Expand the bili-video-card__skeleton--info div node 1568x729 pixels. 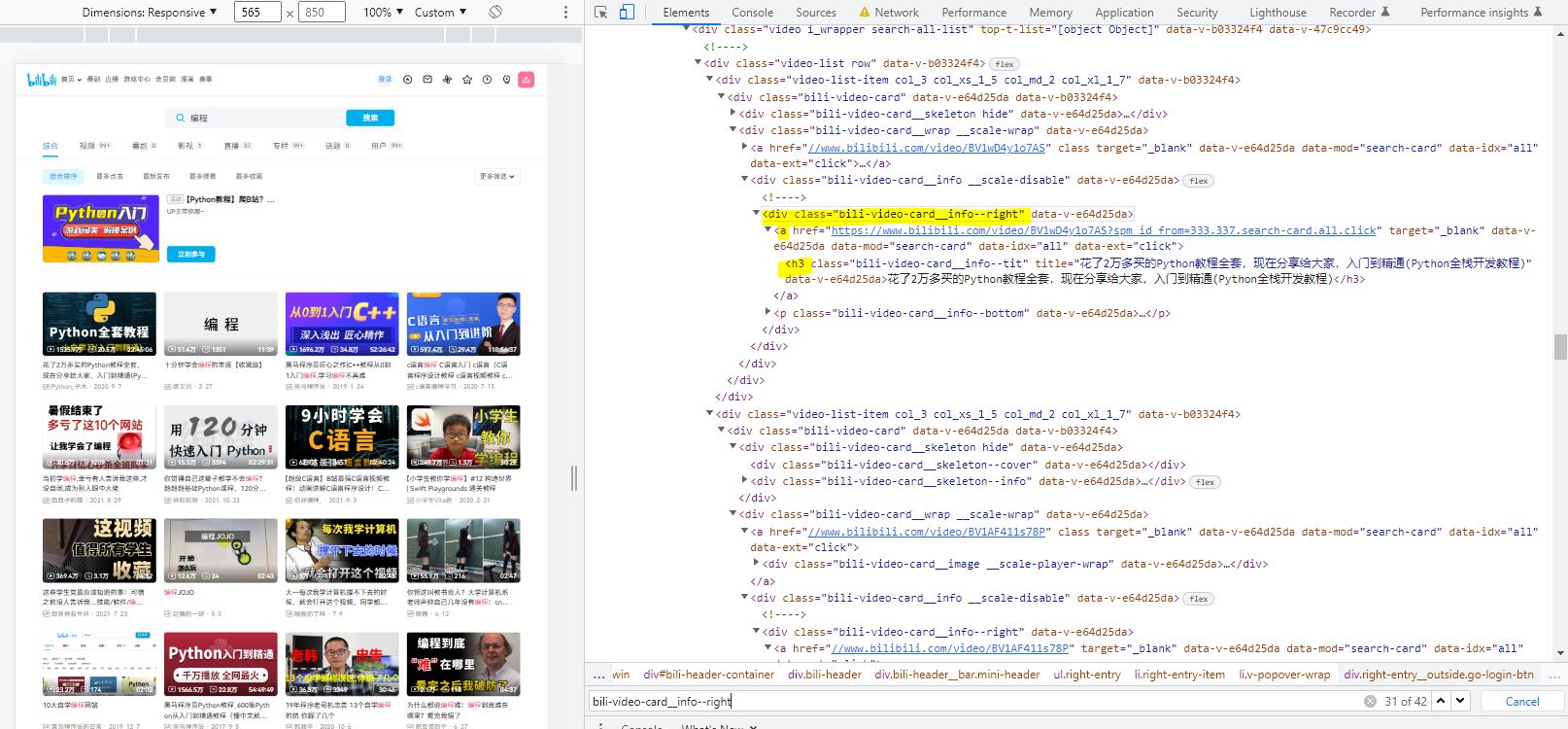click(x=744, y=481)
